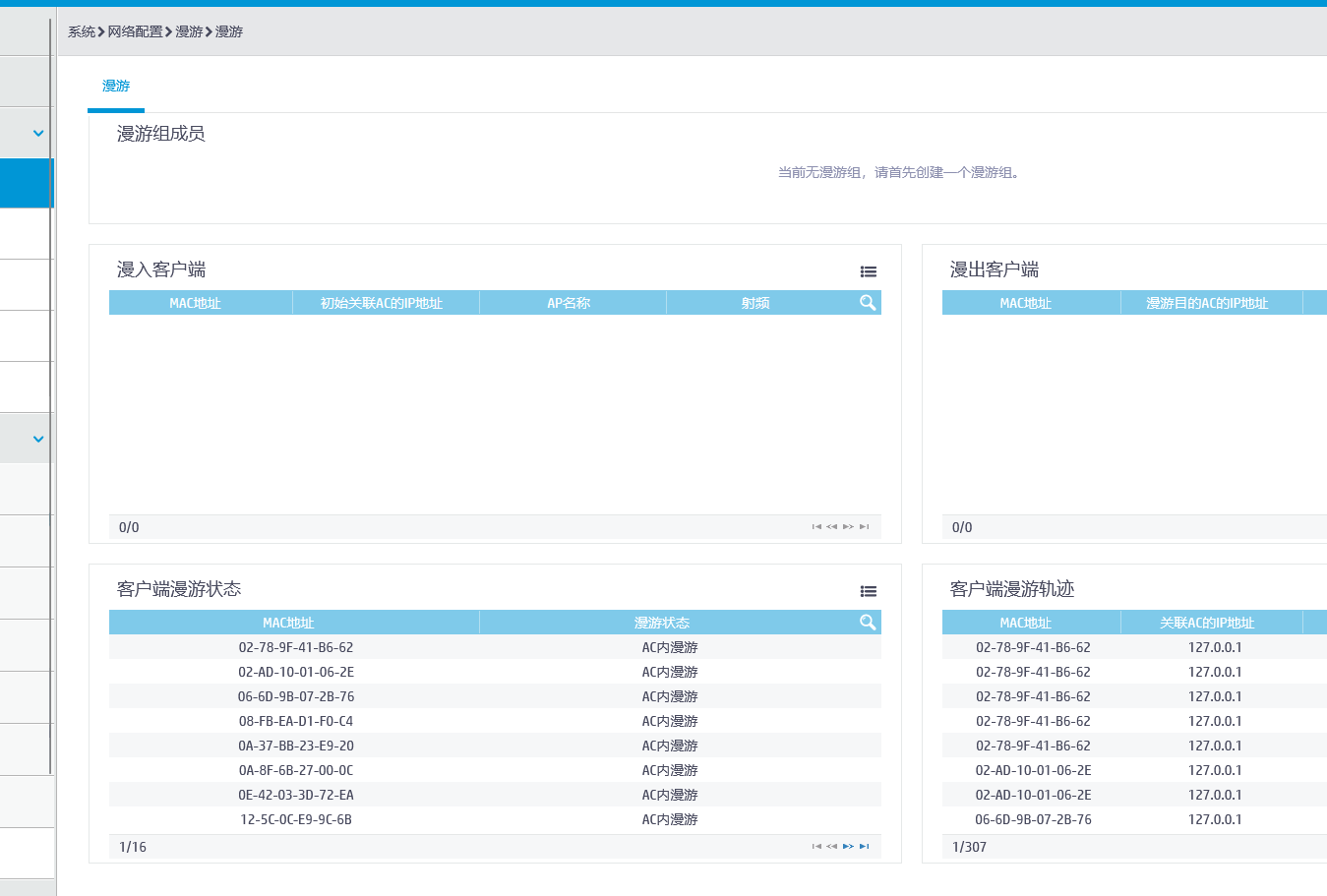Viewport: 1327px width, 896px height.
Task: Go to previous page in 客户端漫游状态 table
Action: click(832, 846)
